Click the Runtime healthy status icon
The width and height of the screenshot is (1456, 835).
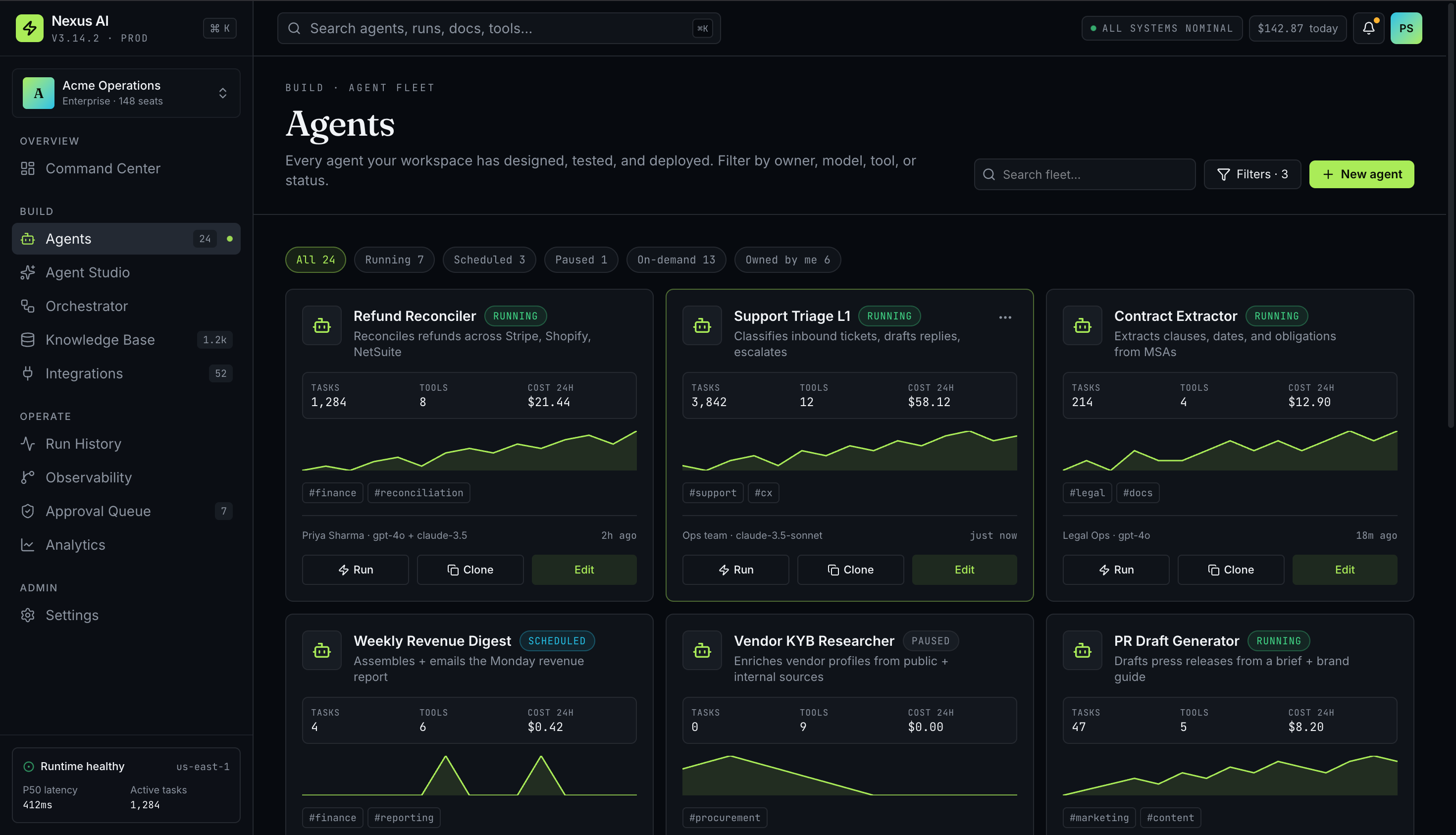coord(28,766)
